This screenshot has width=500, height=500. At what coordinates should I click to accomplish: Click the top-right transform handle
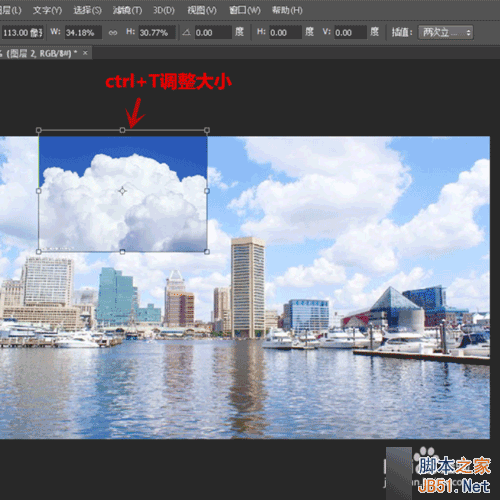pyautogui.click(x=207, y=130)
